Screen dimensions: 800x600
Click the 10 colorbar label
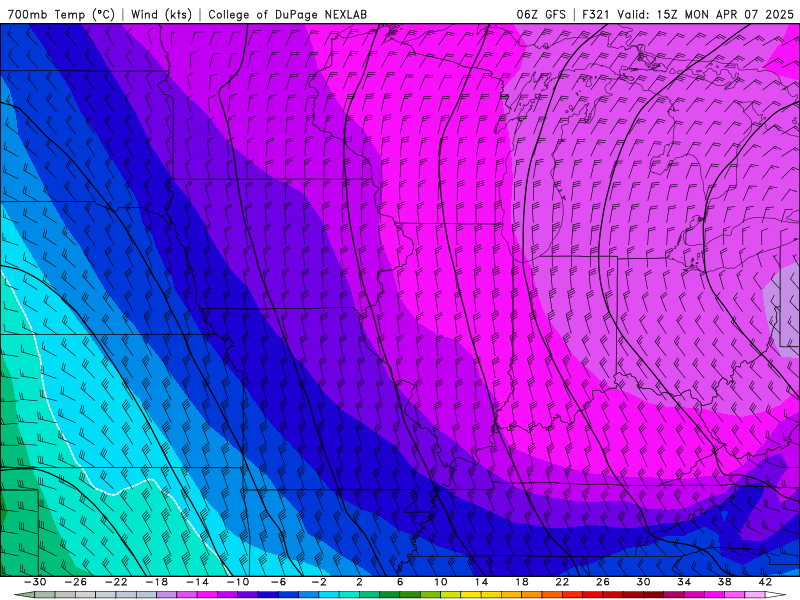coord(441,582)
